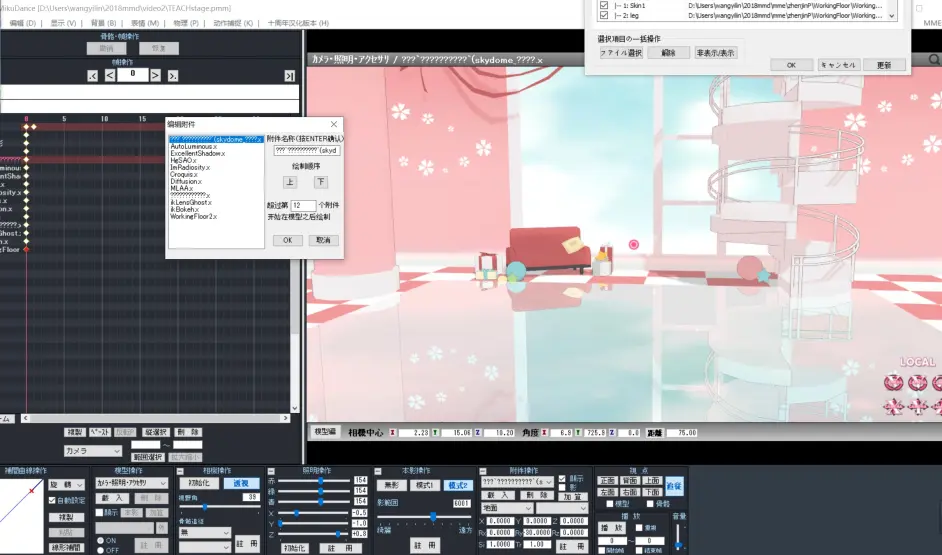Collapse the 相机操作 camera panel
Image resolution: width=942 pixels, height=555 pixels.
click(x=180, y=471)
